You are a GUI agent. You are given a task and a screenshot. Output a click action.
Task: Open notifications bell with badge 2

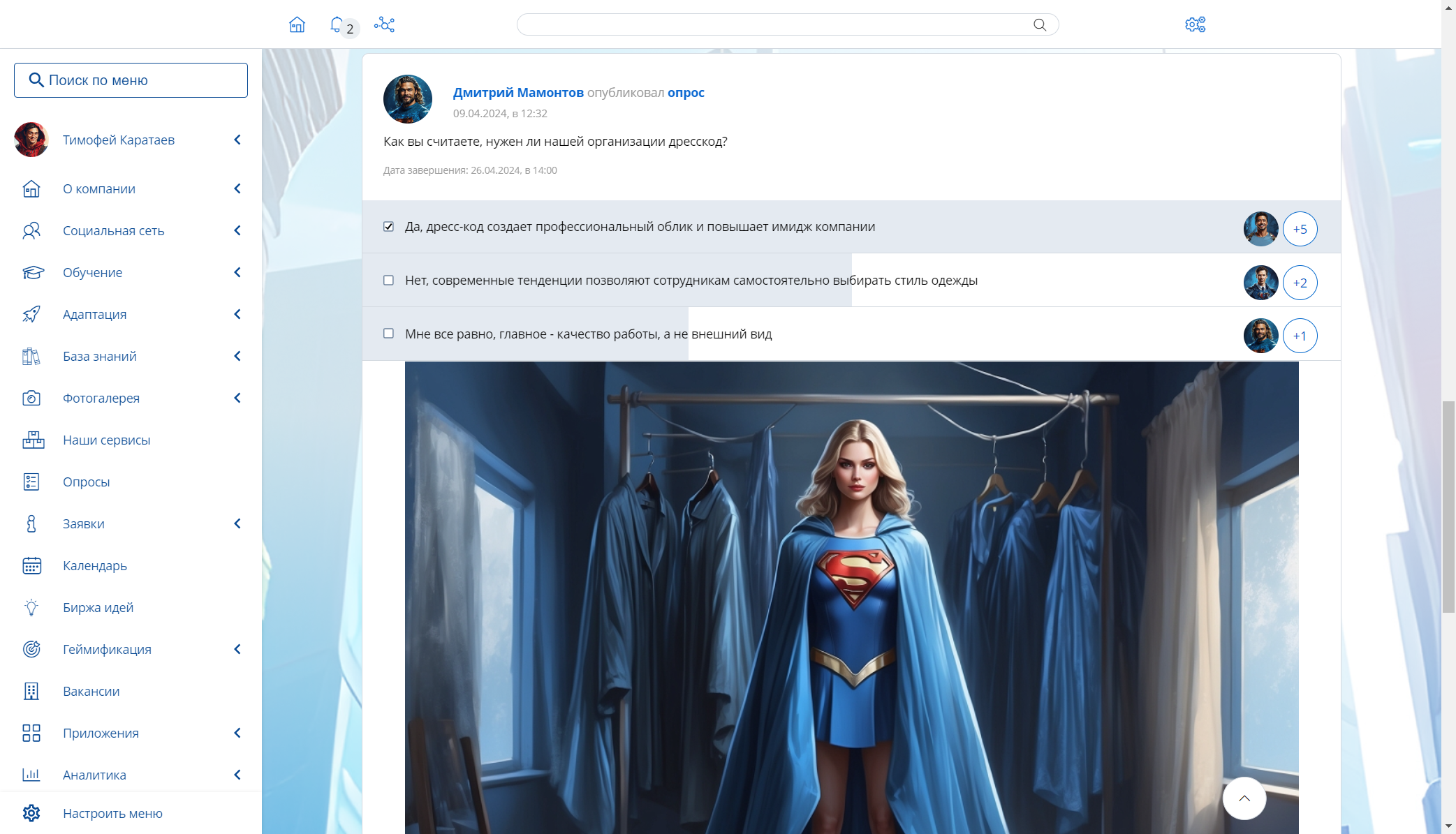337,25
